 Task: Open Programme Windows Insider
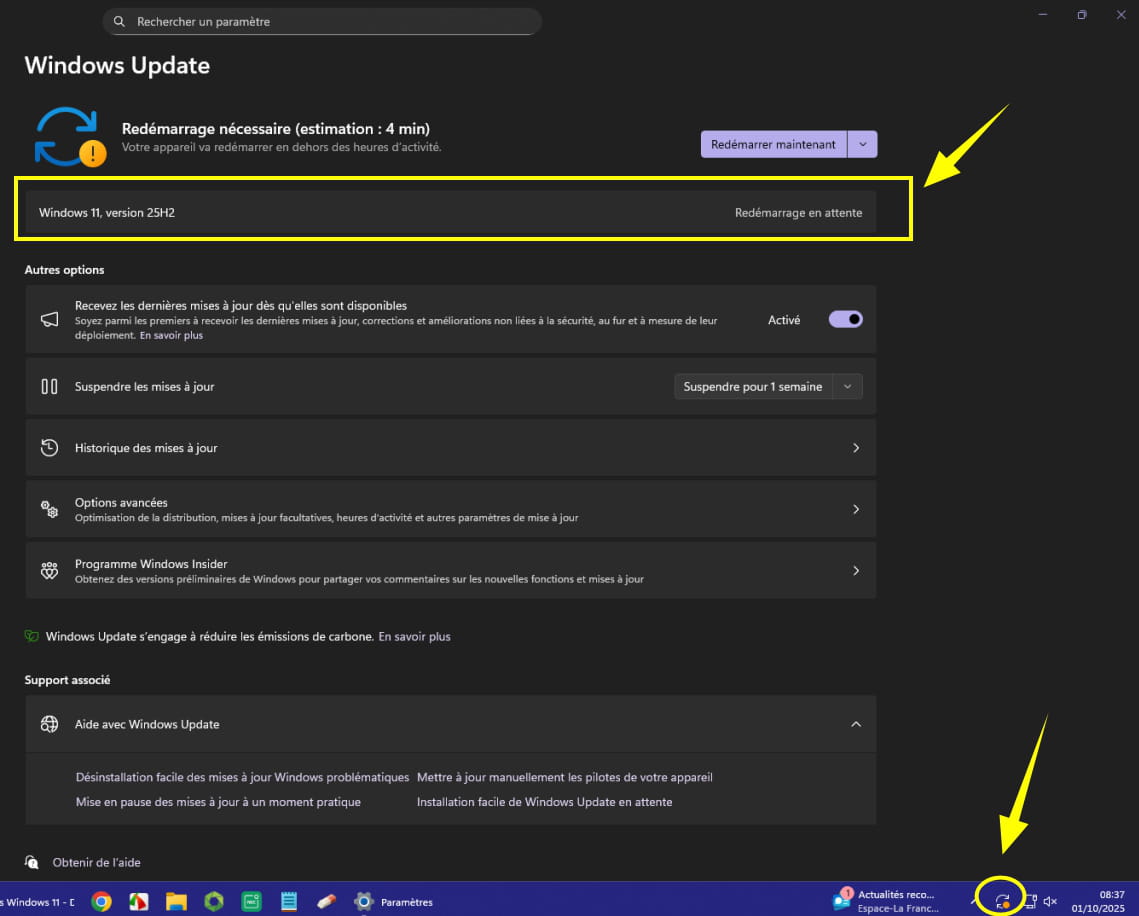coord(450,571)
